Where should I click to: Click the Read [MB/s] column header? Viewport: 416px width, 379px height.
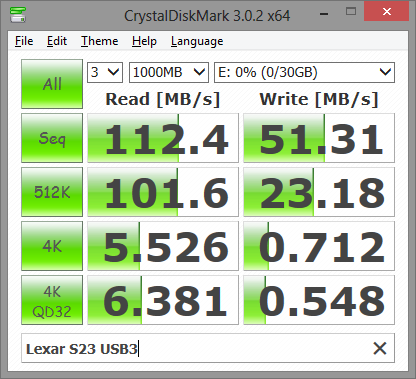(x=163, y=99)
